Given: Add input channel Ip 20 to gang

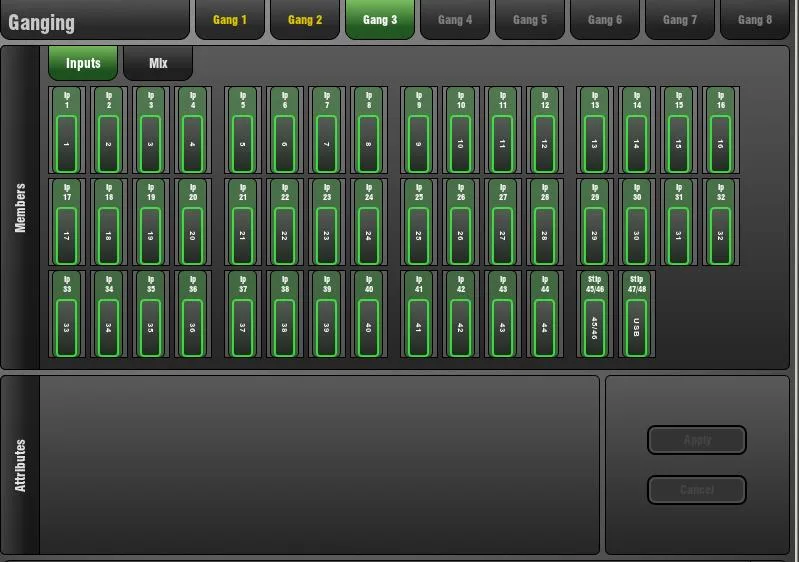Looking at the screenshot, I should [193, 222].
